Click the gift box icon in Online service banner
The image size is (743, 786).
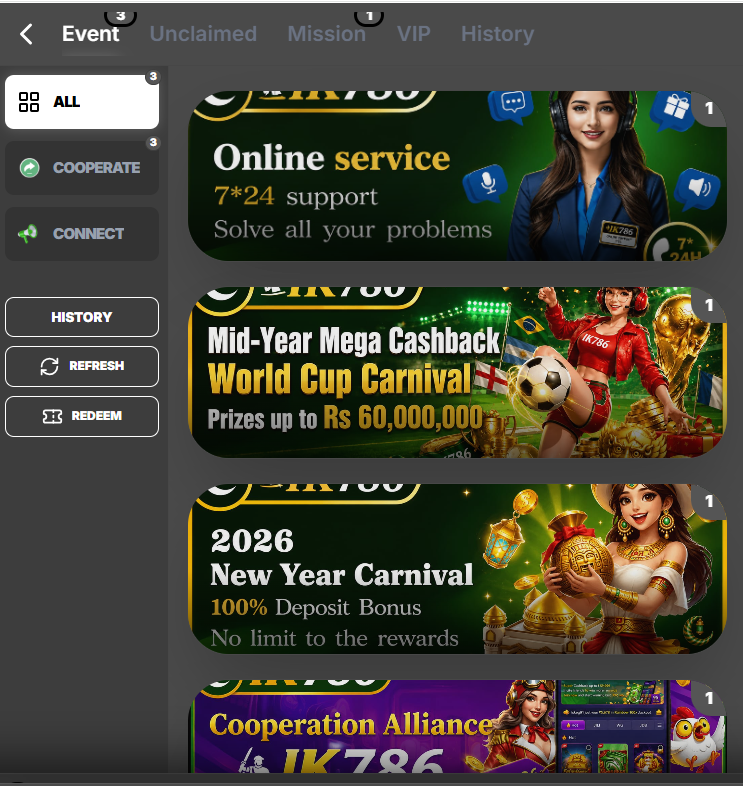pos(673,110)
